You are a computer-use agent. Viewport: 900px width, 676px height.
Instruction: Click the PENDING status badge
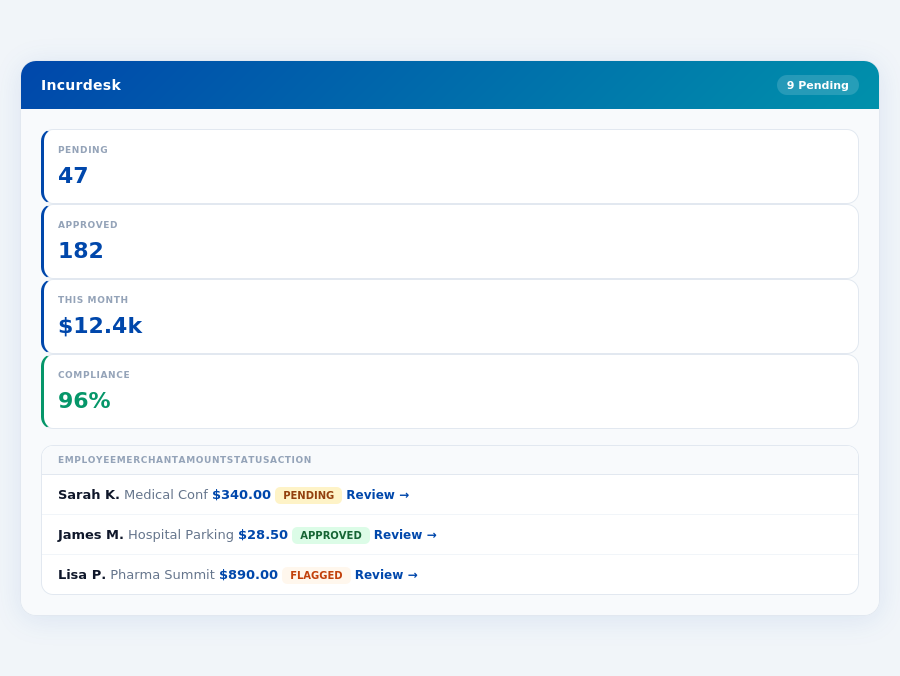pos(308,494)
